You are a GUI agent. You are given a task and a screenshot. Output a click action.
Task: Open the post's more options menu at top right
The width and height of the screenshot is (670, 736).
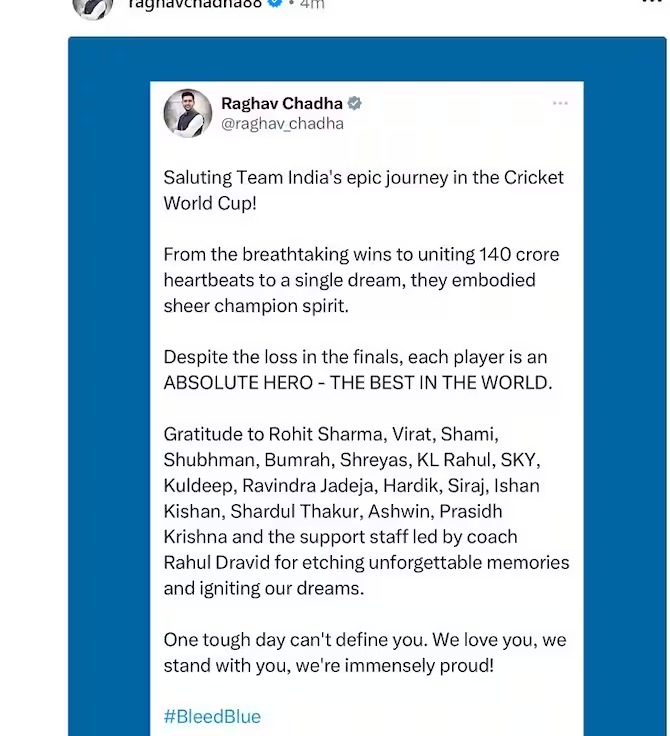point(655,2)
